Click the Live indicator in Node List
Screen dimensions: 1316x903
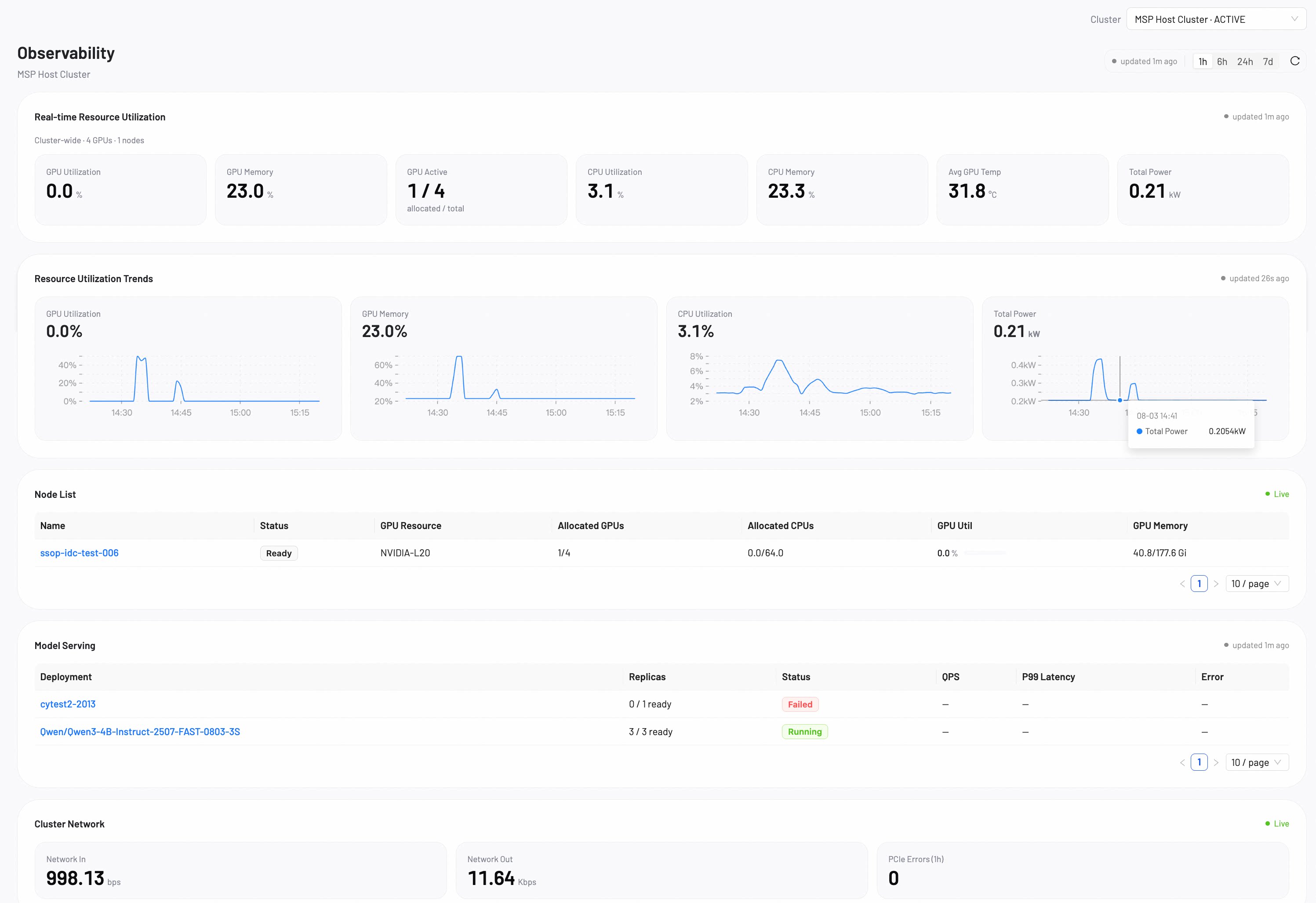click(1277, 494)
